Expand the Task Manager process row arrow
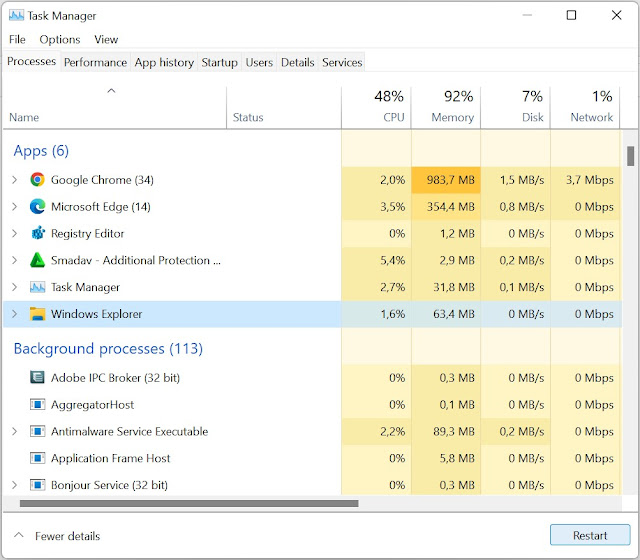Image resolution: width=640 pixels, height=560 pixels. (x=15, y=287)
